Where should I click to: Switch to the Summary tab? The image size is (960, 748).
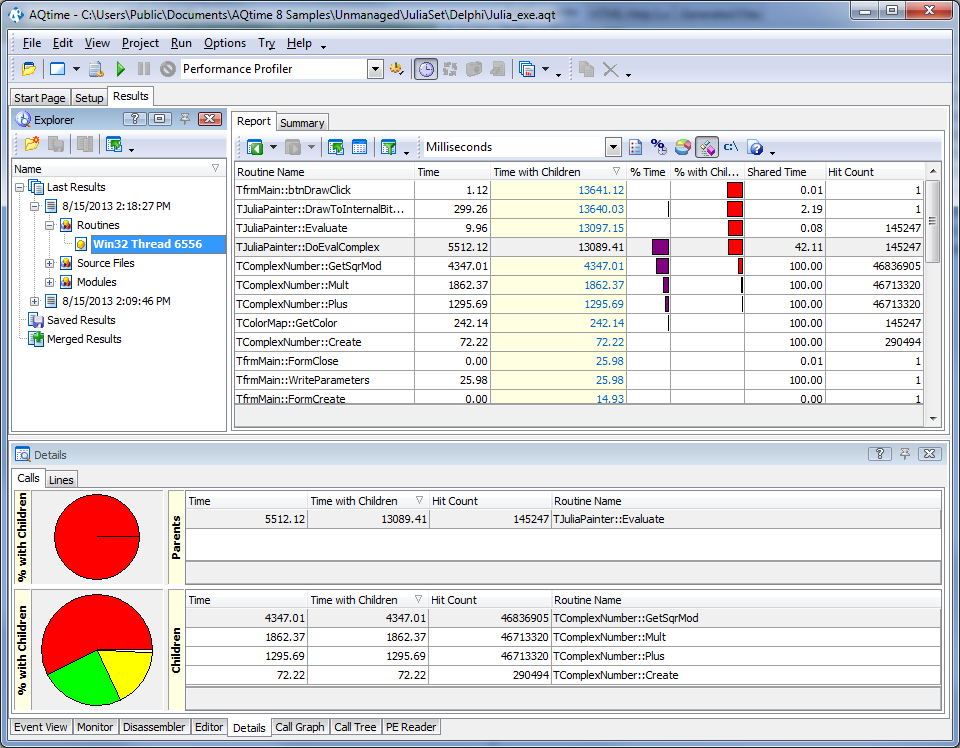(301, 121)
